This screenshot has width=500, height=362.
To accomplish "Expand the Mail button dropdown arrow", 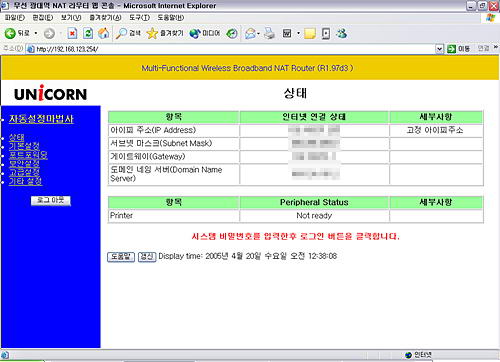I will [258, 33].
